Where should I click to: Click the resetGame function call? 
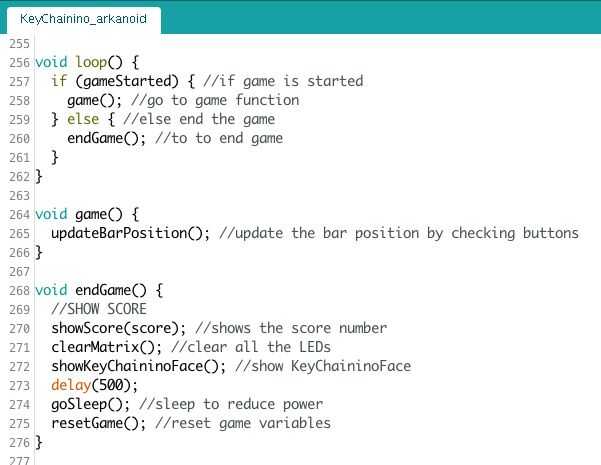tap(86, 423)
